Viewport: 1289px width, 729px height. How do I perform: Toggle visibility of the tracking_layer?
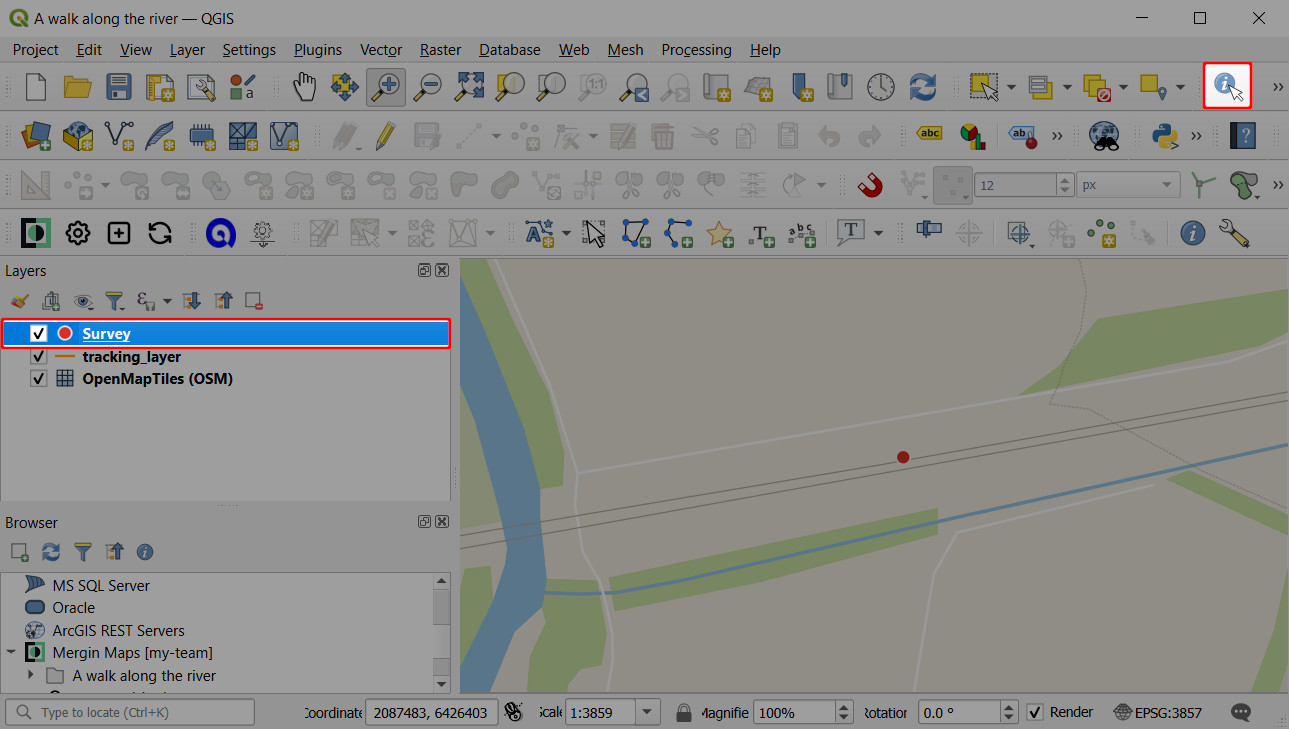(x=39, y=357)
